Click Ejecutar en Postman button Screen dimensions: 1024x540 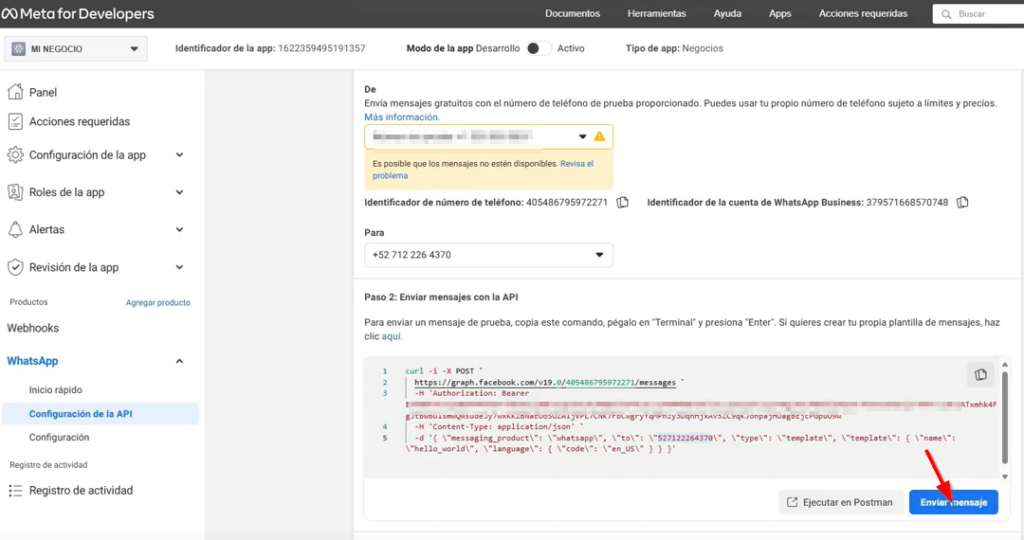840,502
